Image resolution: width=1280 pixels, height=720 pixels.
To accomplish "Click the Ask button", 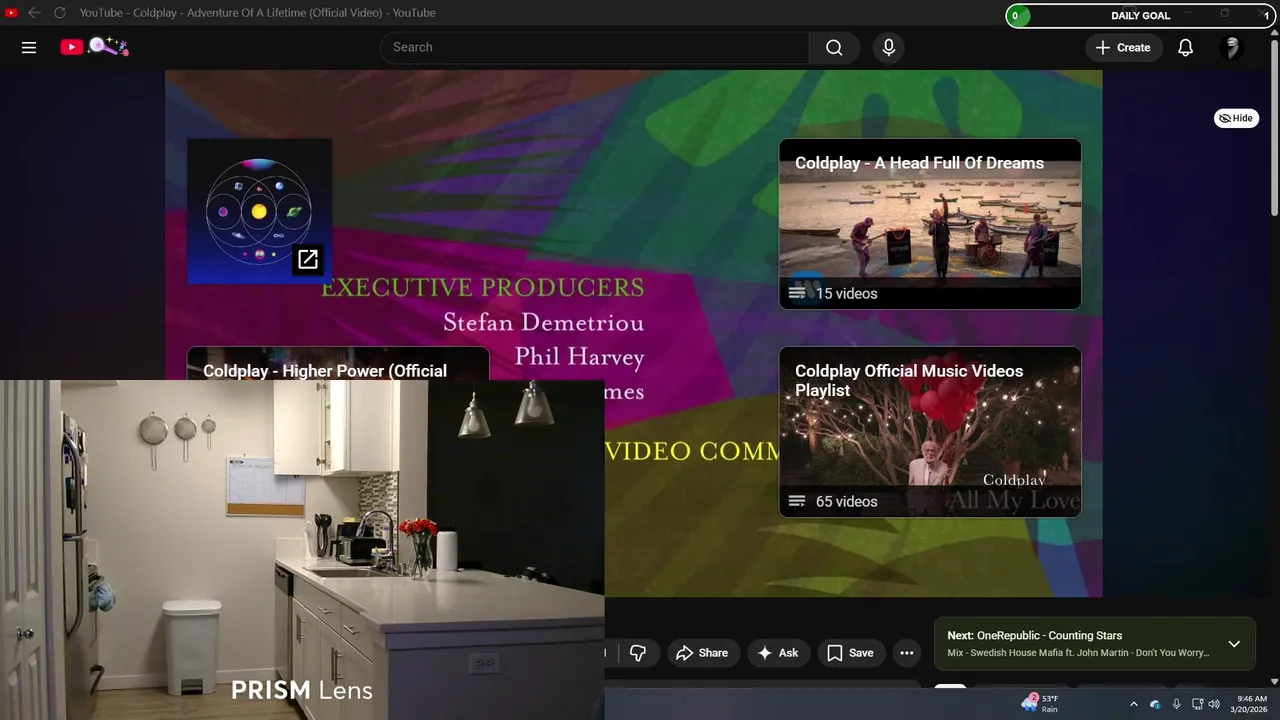I will click(778, 653).
